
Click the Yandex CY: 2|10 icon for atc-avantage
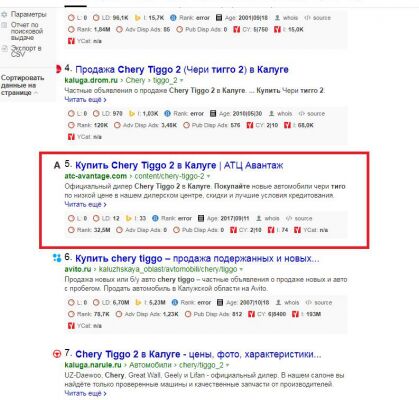point(233,230)
